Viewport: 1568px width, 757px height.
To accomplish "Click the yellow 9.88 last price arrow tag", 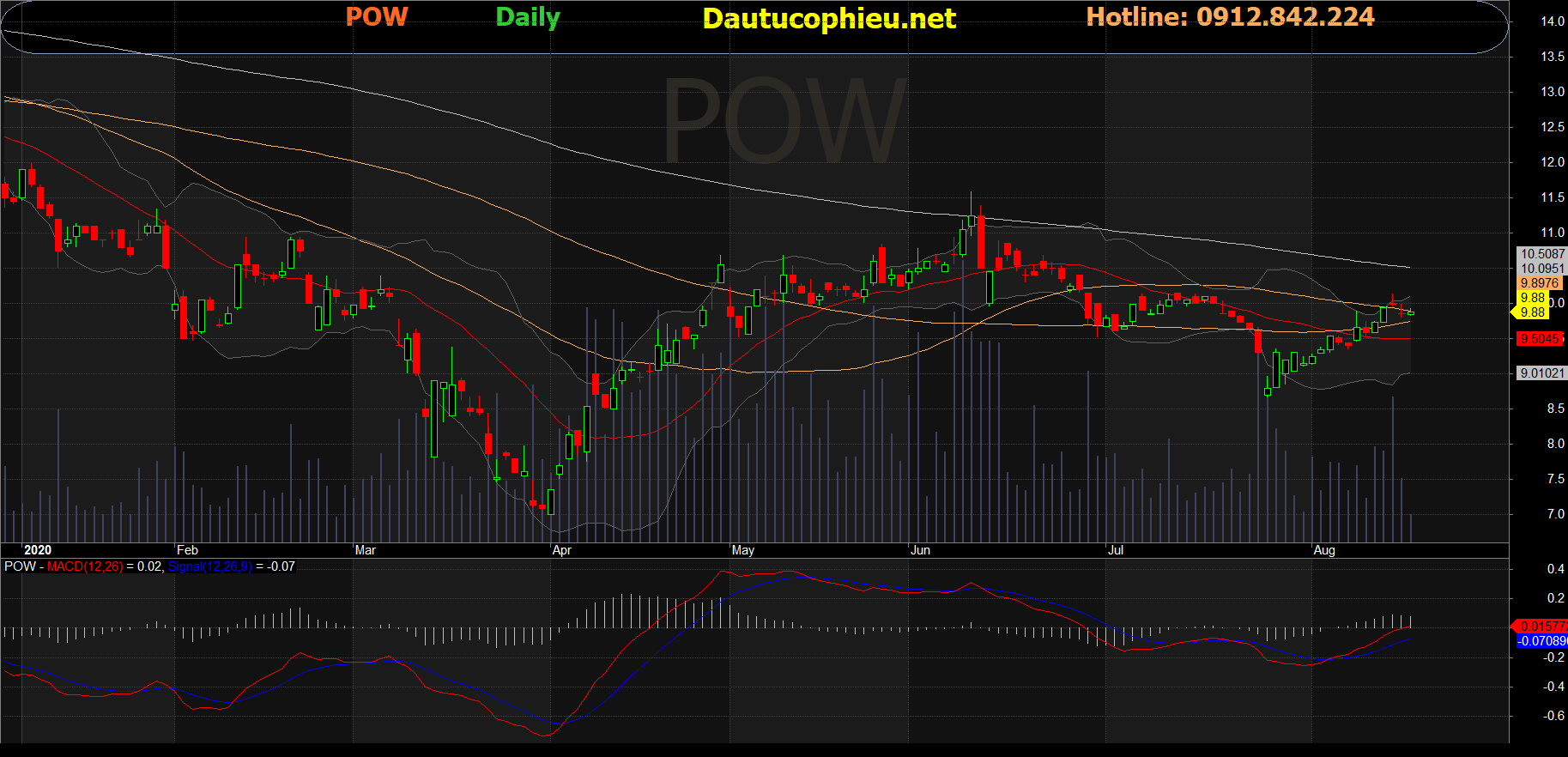I will click(x=1531, y=312).
